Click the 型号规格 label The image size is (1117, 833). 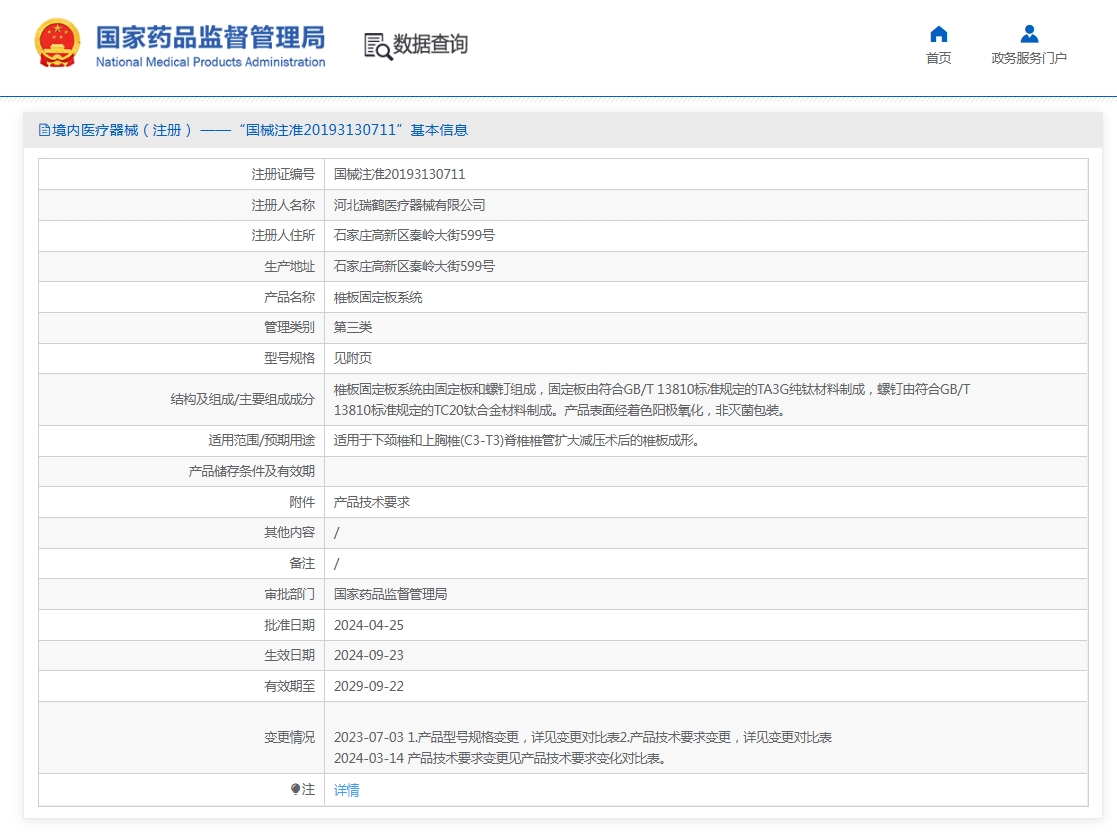pos(289,358)
